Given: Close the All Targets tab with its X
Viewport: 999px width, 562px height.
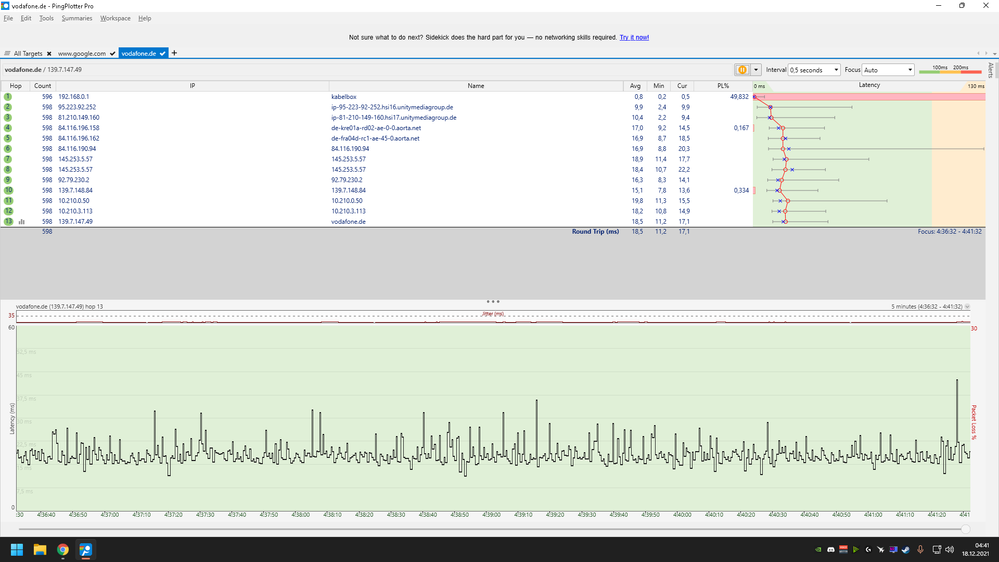Looking at the screenshot, I should pyautogui.click(x=49, y=54).
